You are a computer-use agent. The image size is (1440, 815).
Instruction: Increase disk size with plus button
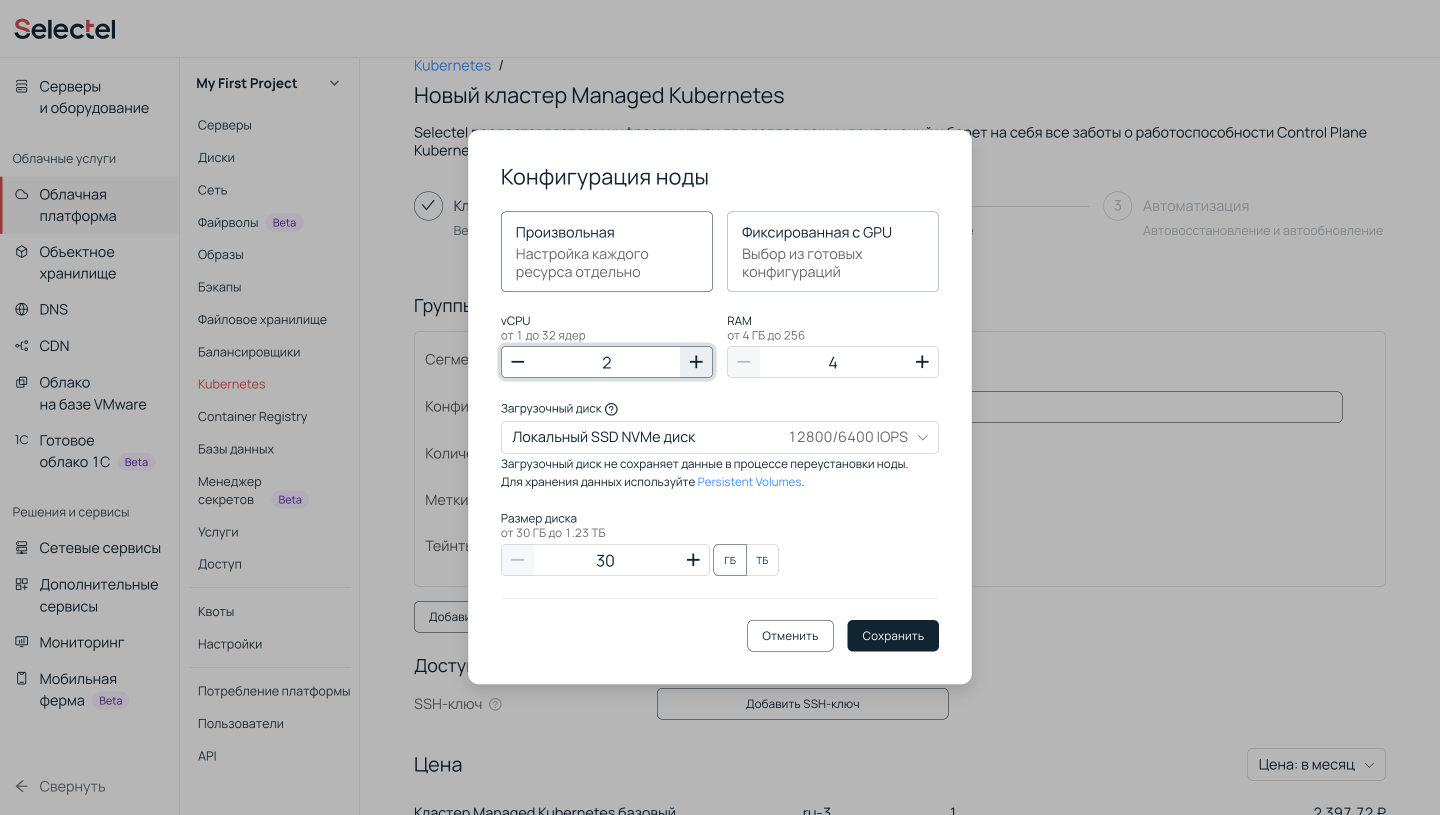pos(693,560)
